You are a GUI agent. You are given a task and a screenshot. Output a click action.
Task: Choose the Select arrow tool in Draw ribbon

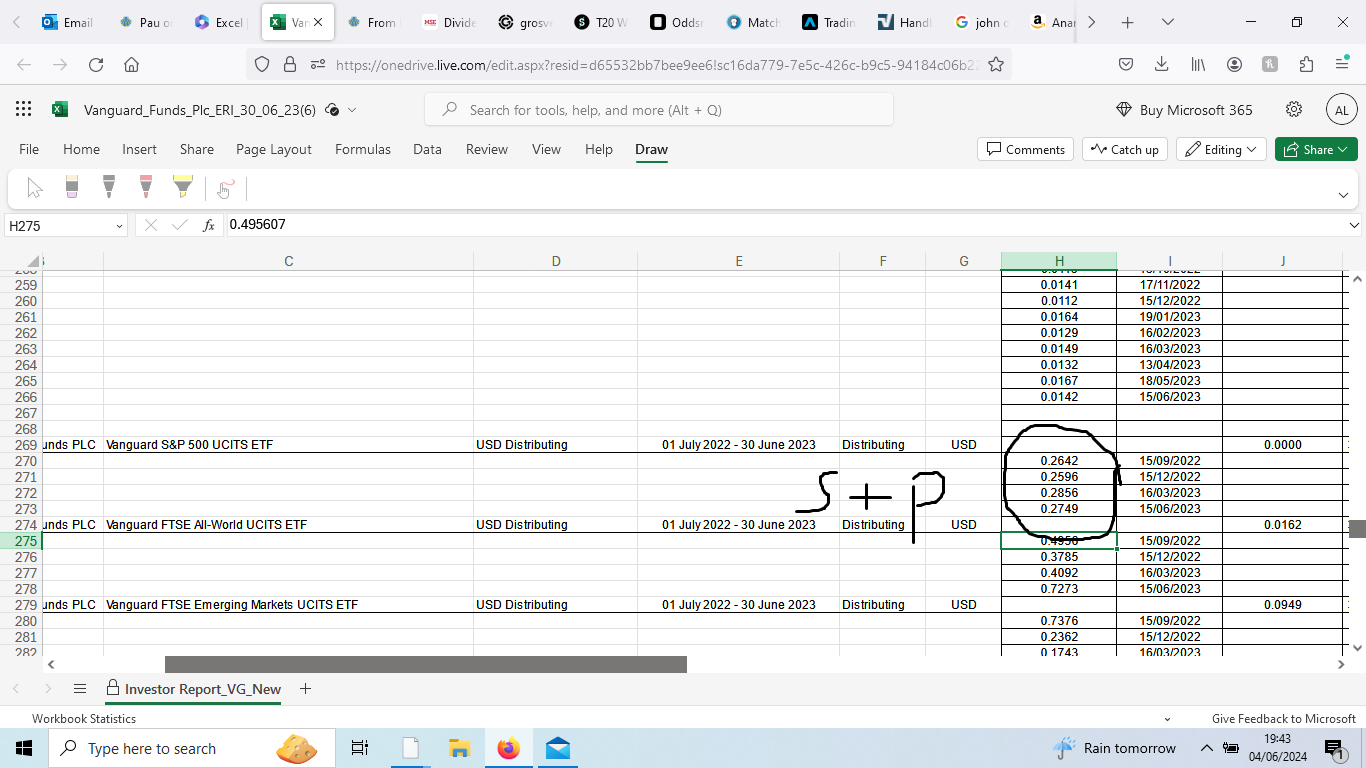pyautogui.click(x=35, y=188)
